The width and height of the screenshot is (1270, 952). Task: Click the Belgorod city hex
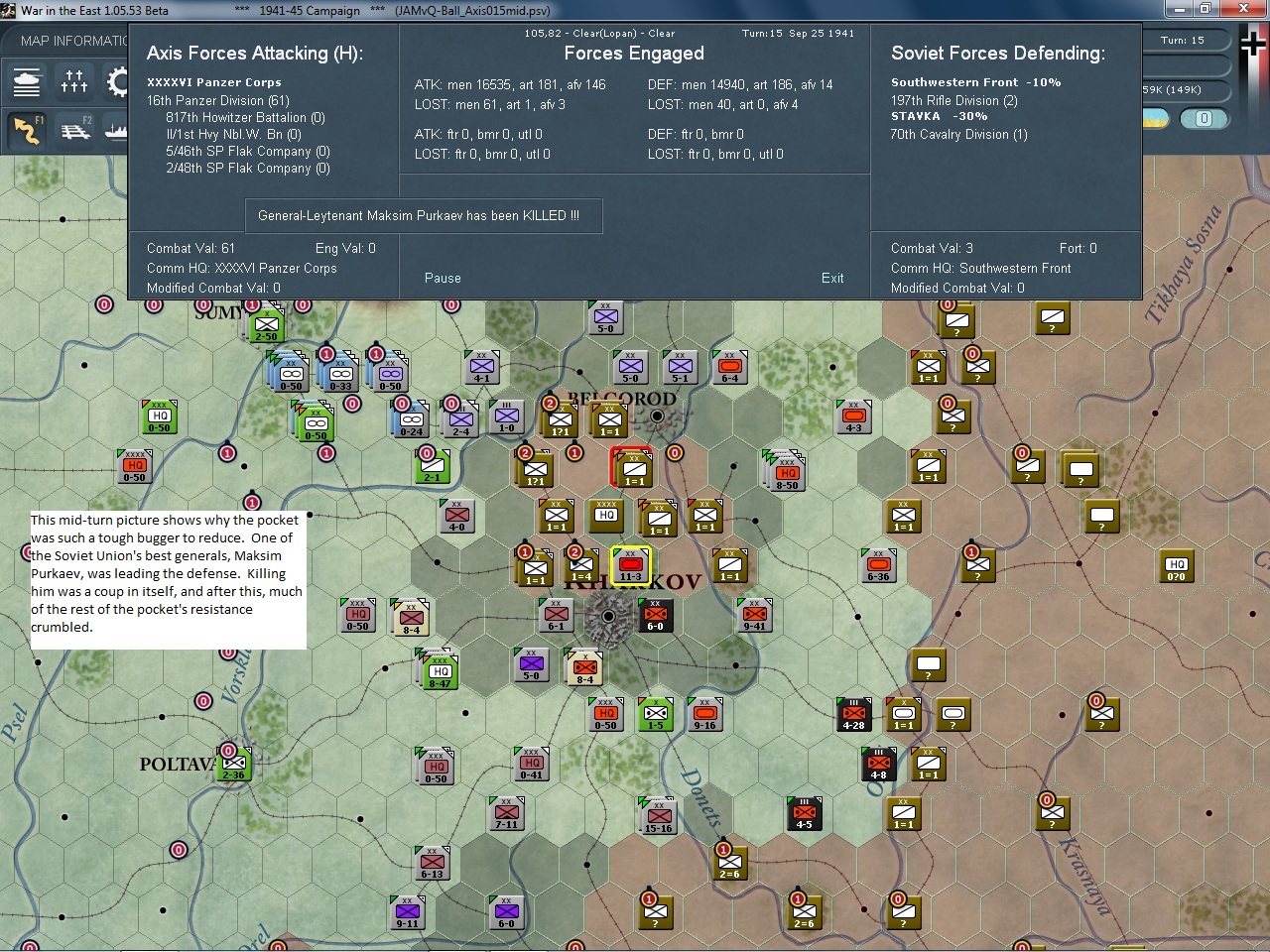tap(656, 417)
